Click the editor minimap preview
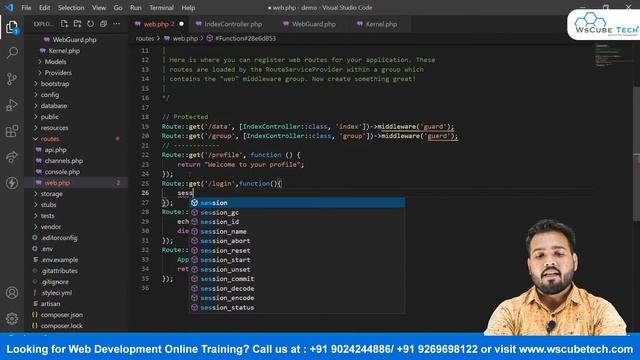640x360 pixels. (x=613, y=56)
